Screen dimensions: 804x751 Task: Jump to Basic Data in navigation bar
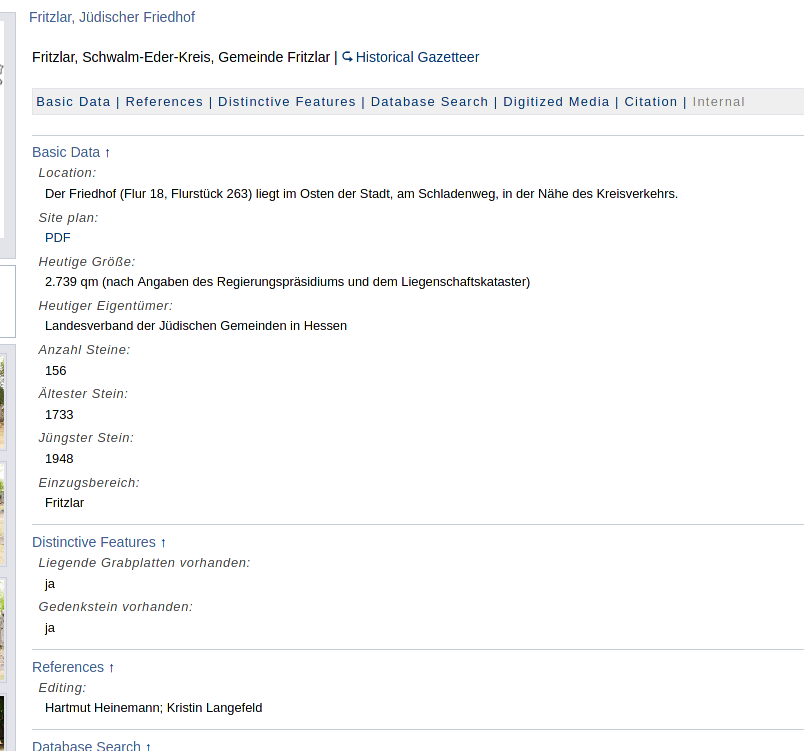[73, 102]
